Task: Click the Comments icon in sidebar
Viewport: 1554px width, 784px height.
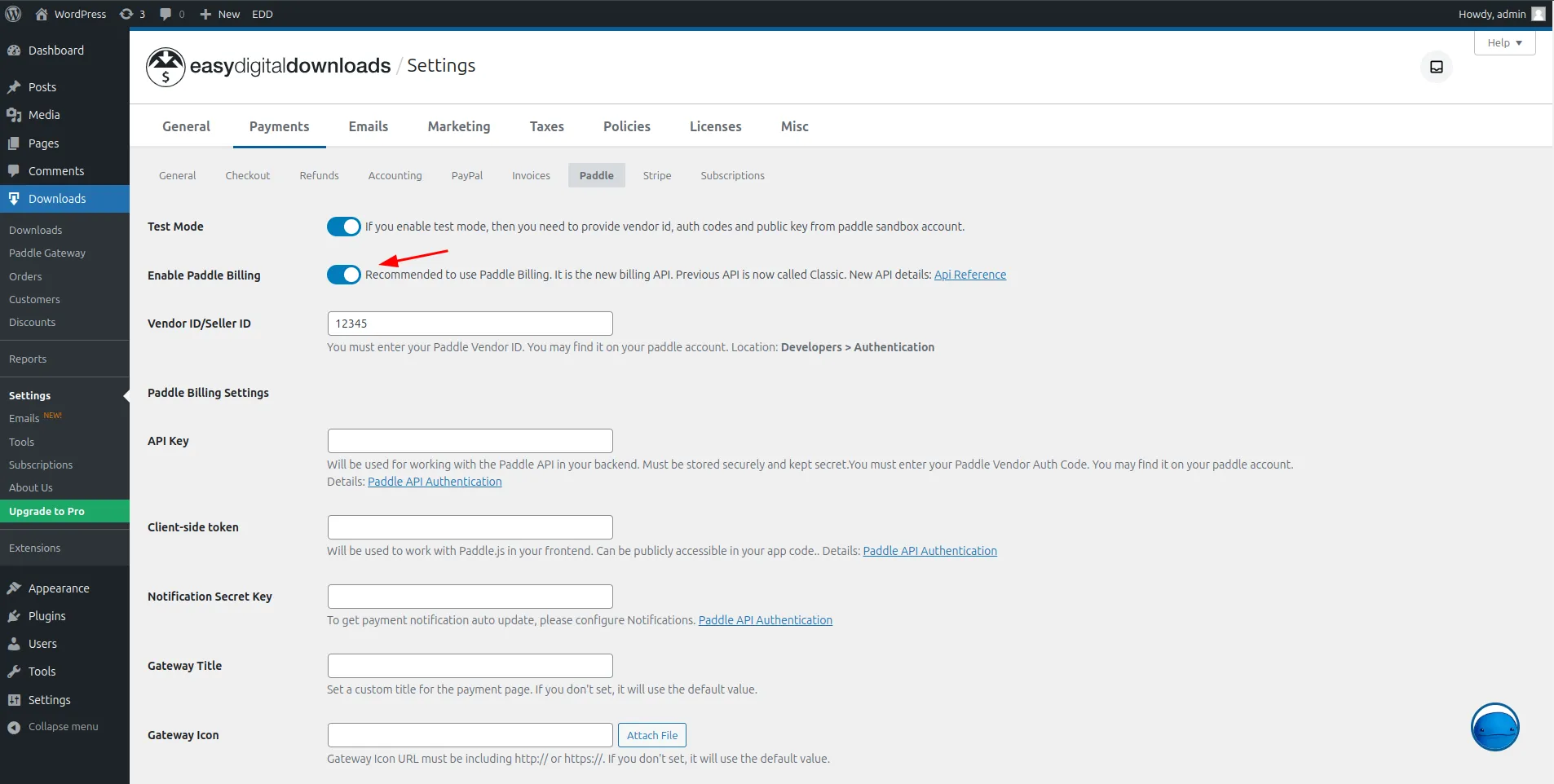Action: pos(14,171)
